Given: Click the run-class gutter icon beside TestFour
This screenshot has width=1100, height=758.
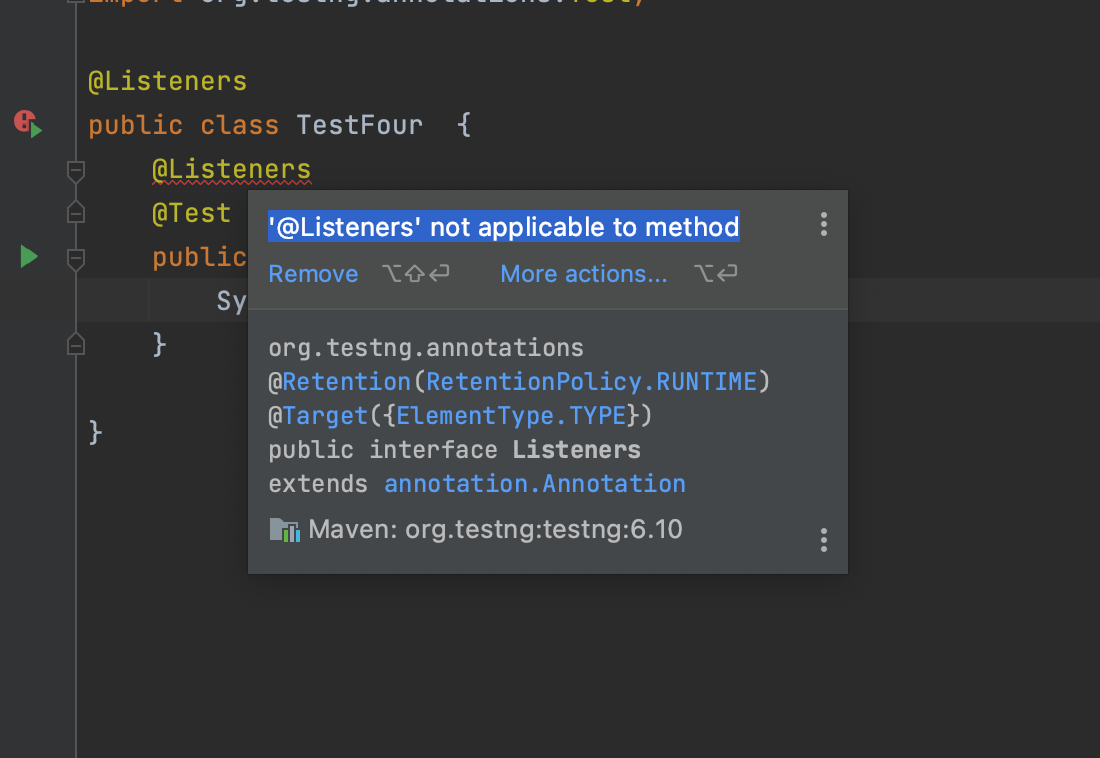Looking at the screenshot, I should click(28, 124).
